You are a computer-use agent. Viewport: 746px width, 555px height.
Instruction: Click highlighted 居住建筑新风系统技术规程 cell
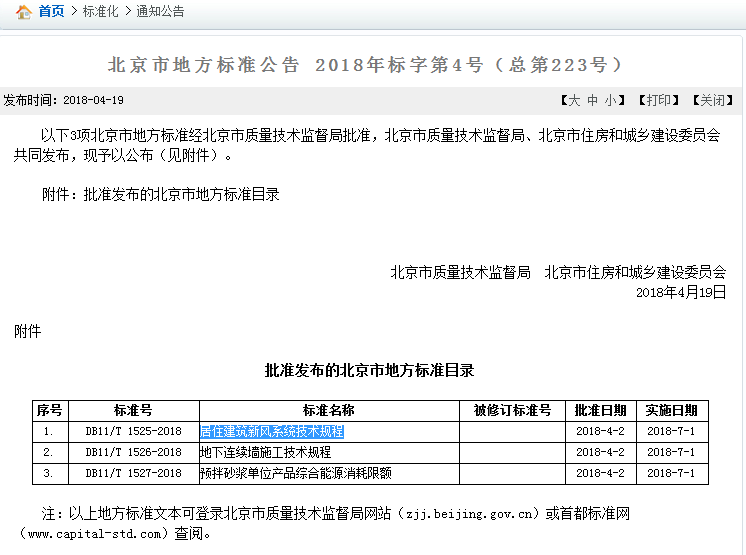[272, 431]
